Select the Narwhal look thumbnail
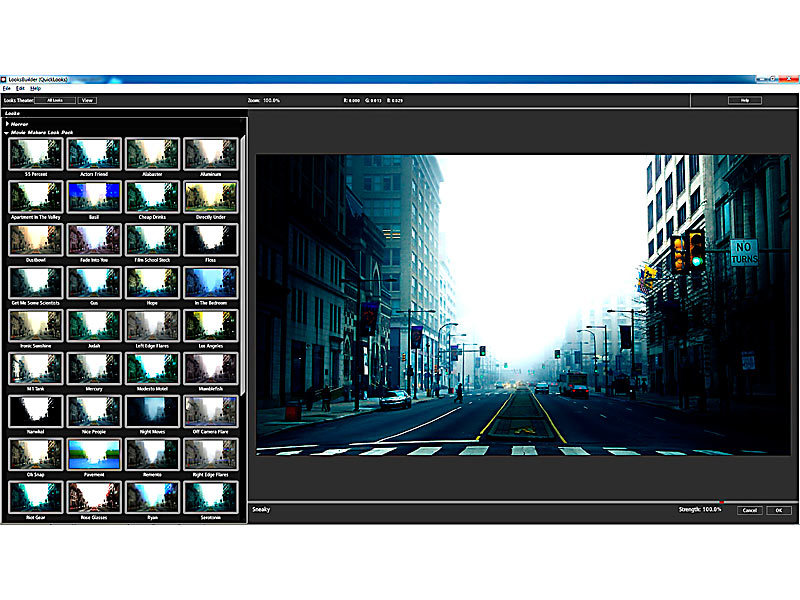Screen dimensions: 800x600 (36, 411)
